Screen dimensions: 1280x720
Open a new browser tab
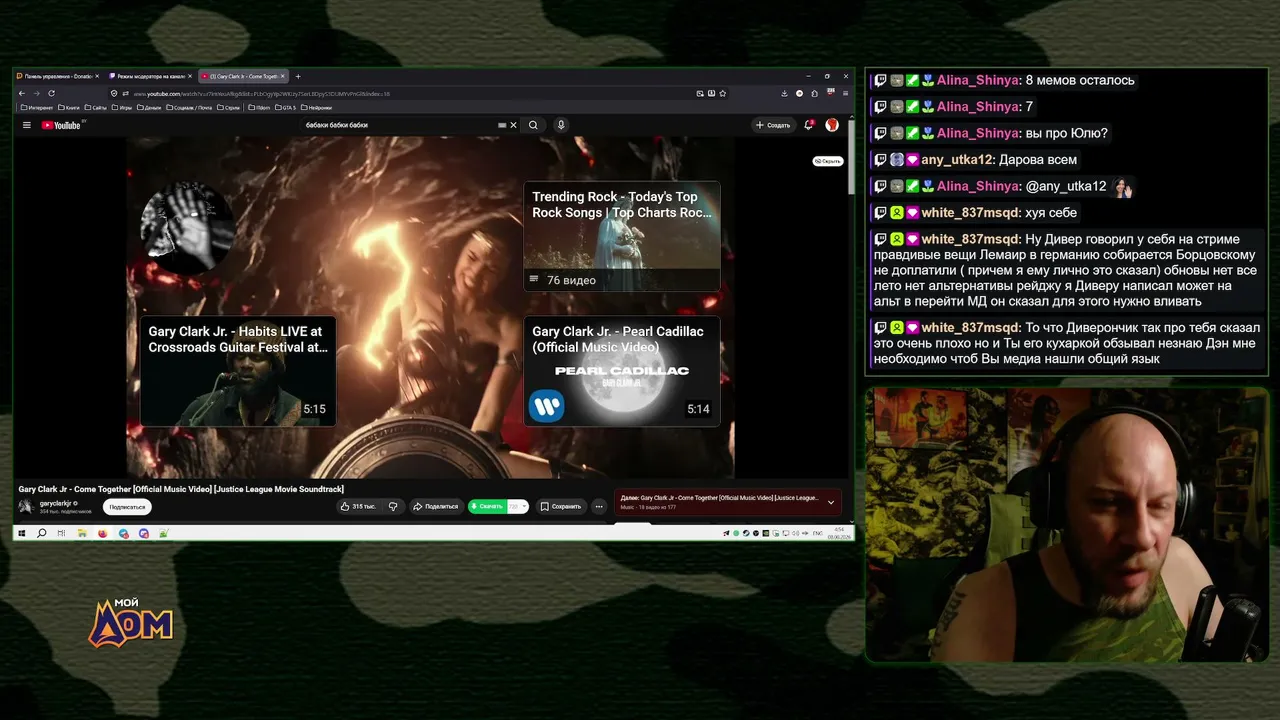(x=297, y=76)
